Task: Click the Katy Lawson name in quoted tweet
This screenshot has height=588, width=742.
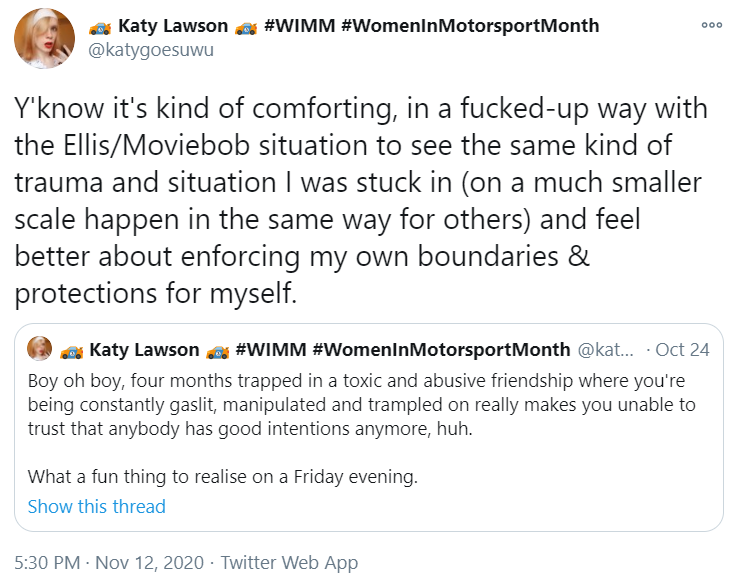Action: pos(144,349)
